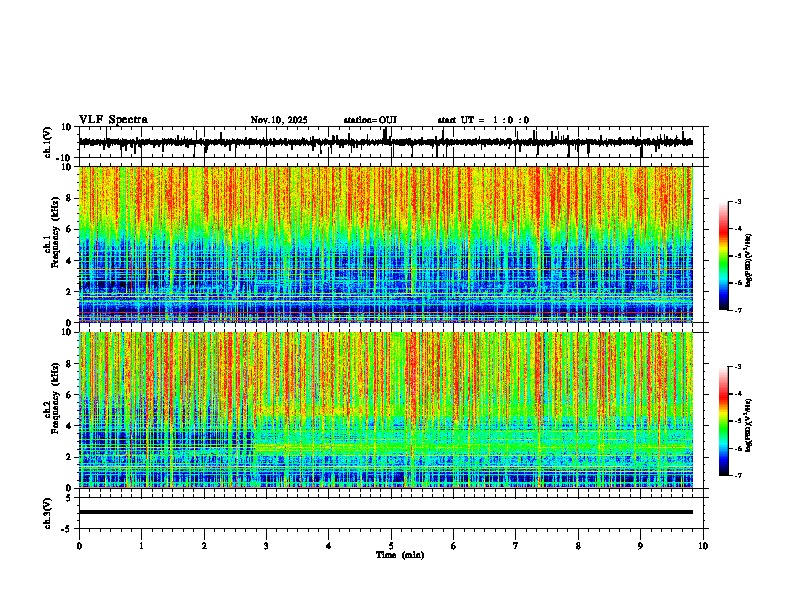Click the ch.2 PSD color scale bar
The image size is (792, 612).
(724, 421)
